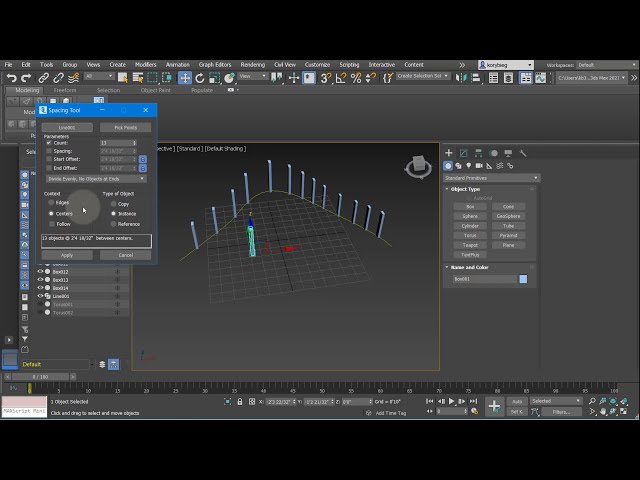The width and height of the screenshot is (640, 480).
Task: Open Select by Name icon
Action: point(138,78)
